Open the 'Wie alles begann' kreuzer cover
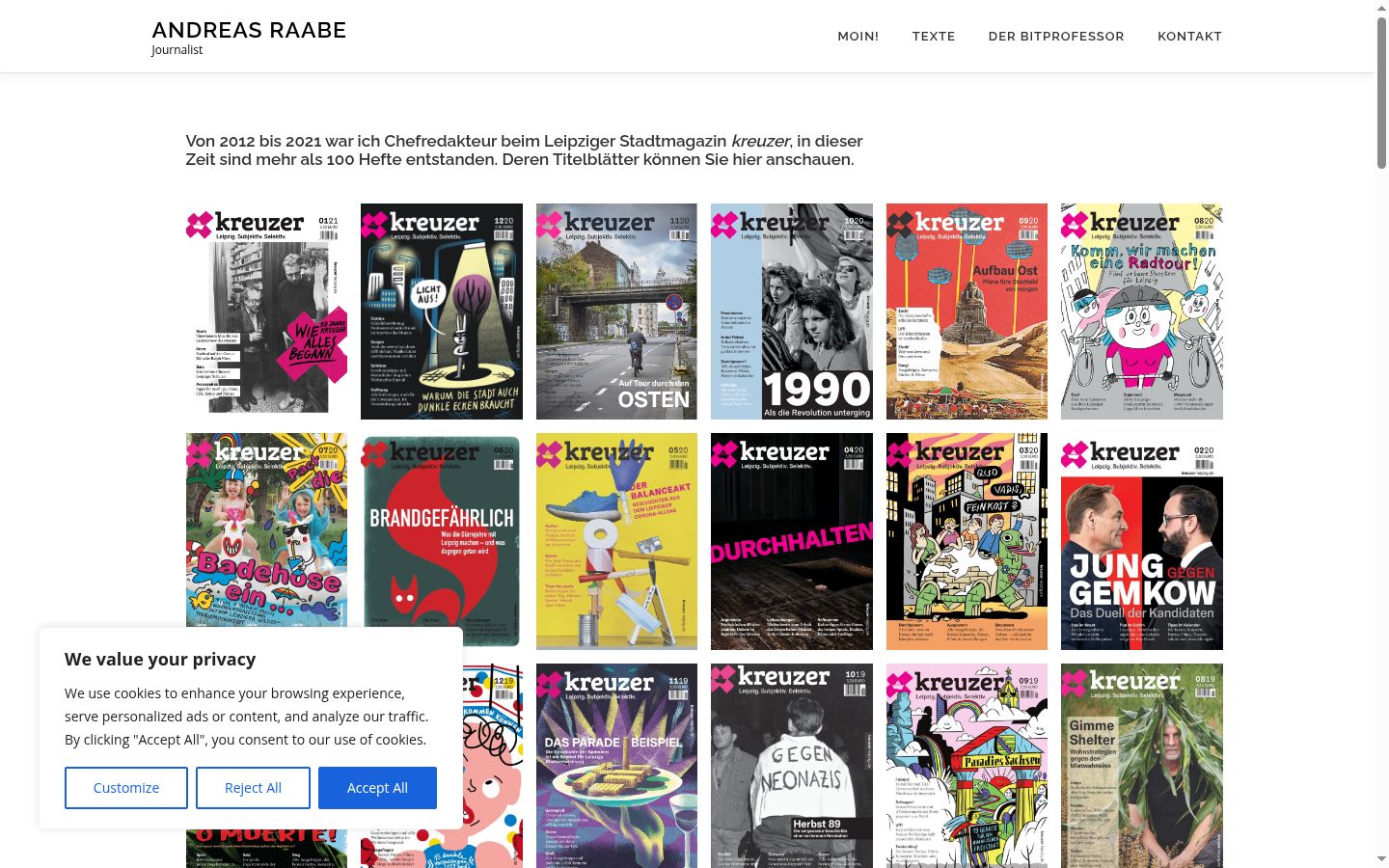 (x=266, y=312)
